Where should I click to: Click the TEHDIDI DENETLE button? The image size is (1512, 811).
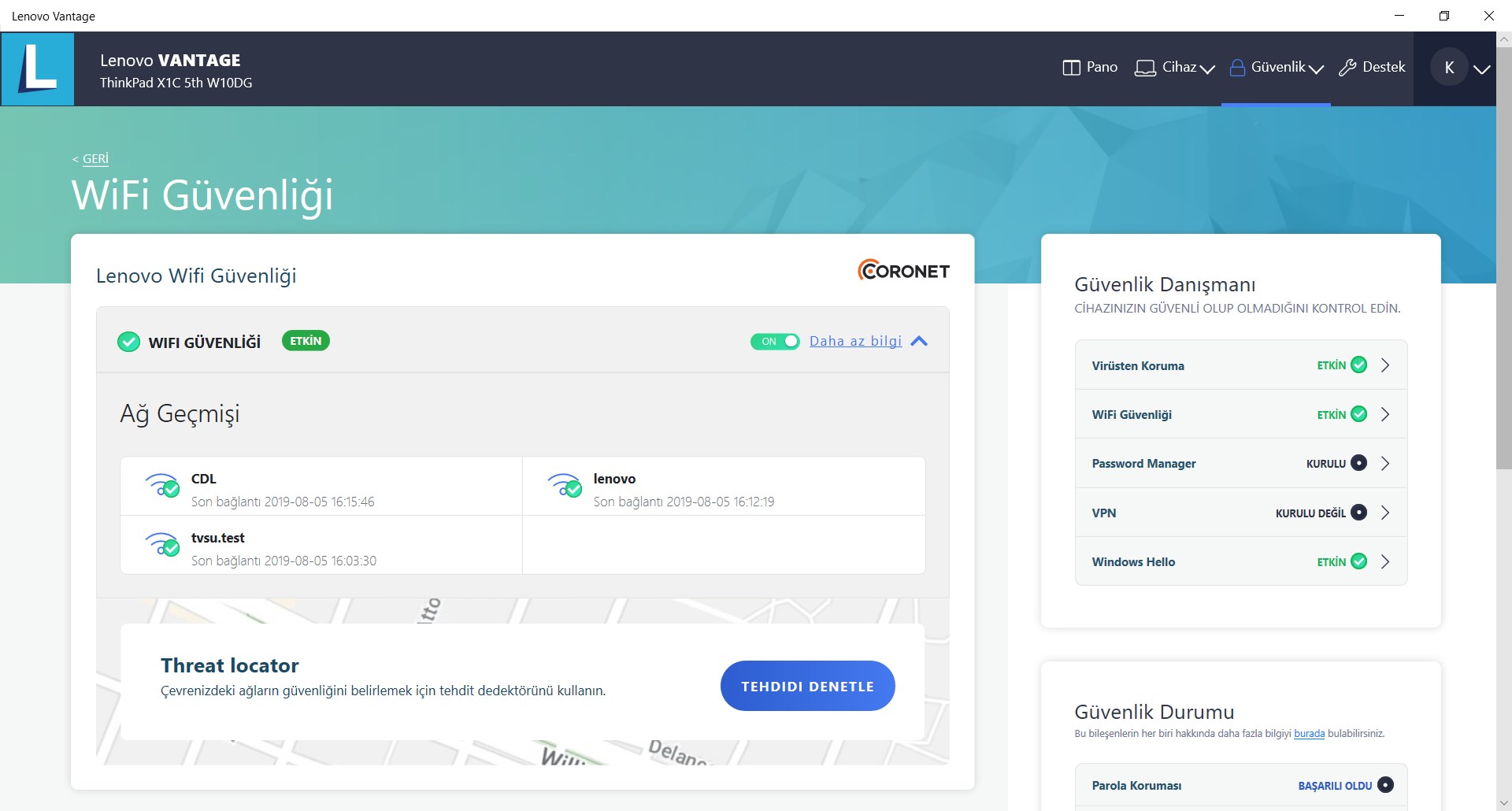click(x=807, y=686)
